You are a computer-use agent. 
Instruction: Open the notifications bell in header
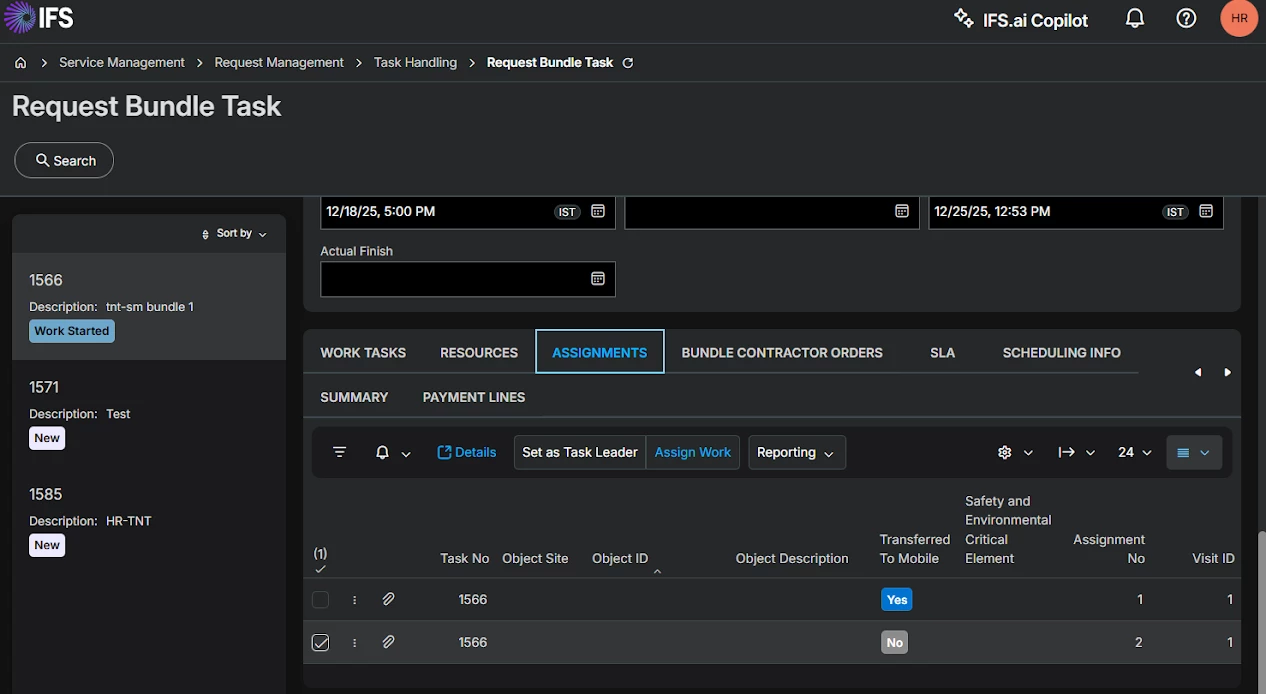point(1134,19)
